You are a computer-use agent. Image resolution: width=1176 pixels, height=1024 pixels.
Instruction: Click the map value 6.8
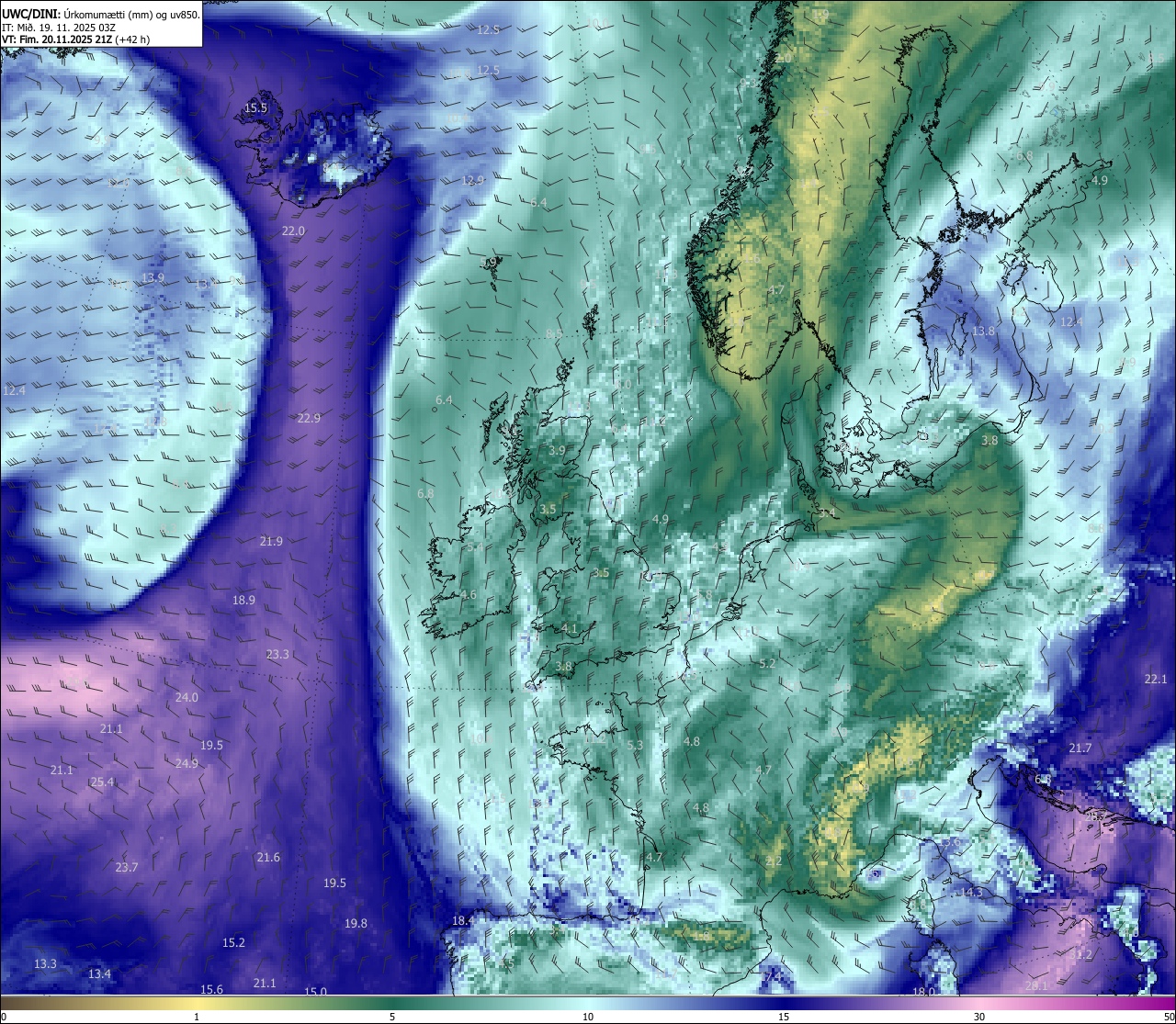[x=424, y=494]
